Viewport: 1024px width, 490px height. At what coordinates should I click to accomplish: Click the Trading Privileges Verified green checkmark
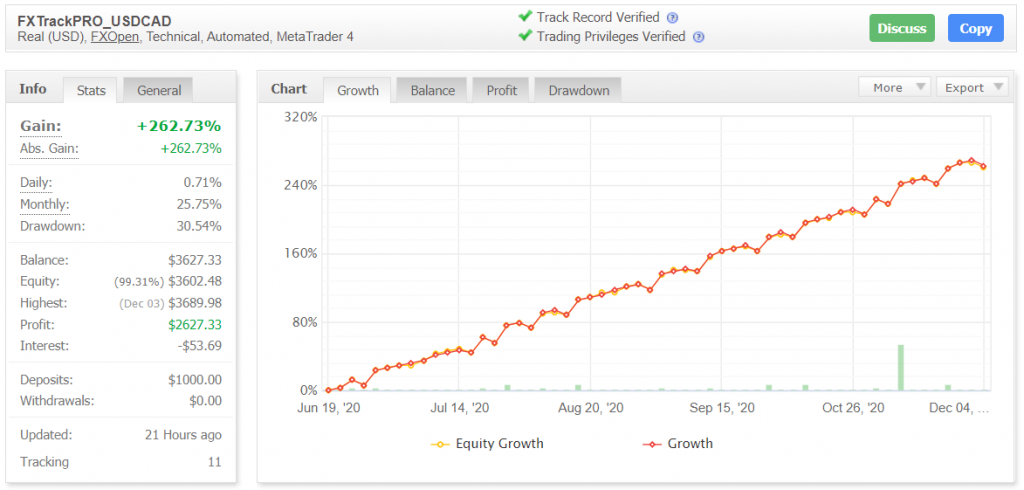click(x=525, y=36)
